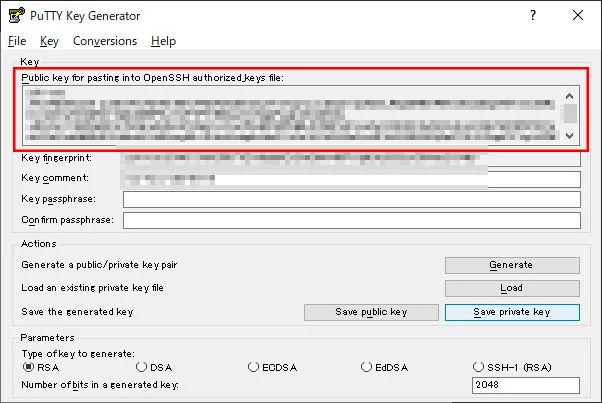Click Save public key button

tap(371, 312)
